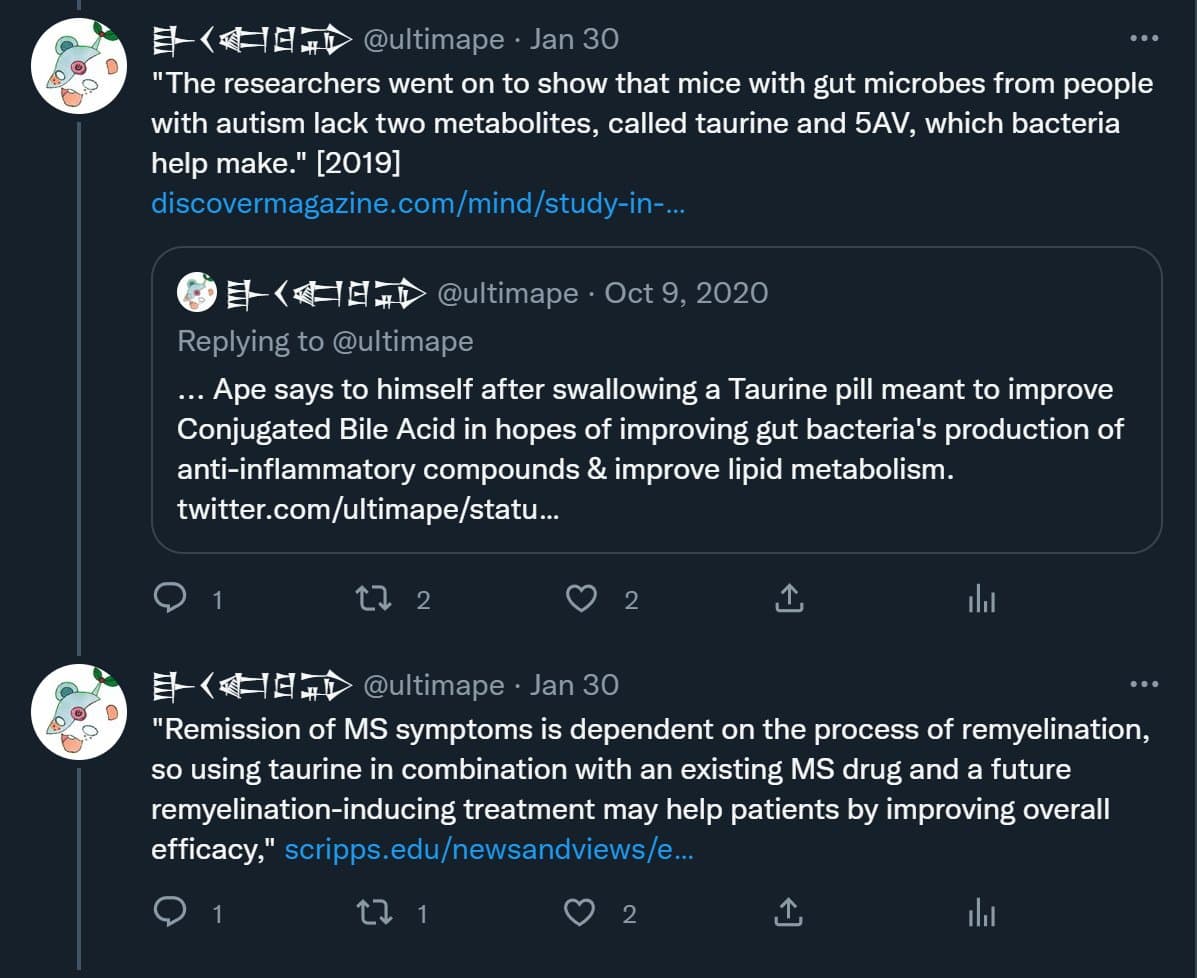Click the @ultimape handle on first tweet
This screenshot has width=1197, height=978.
tap(433, 39)
